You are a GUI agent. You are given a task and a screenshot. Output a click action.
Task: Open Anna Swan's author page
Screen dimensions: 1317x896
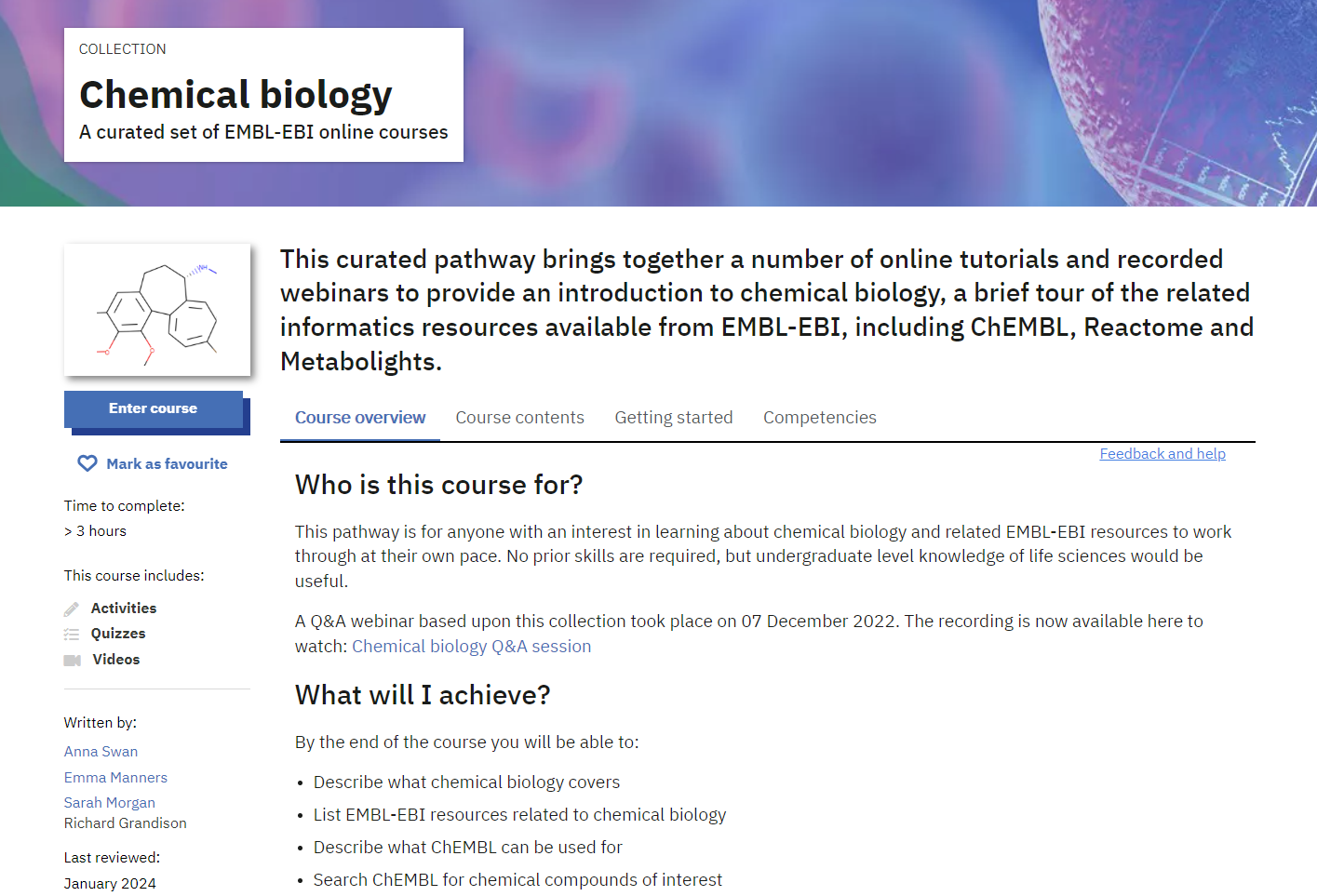[x=101, y=751]
